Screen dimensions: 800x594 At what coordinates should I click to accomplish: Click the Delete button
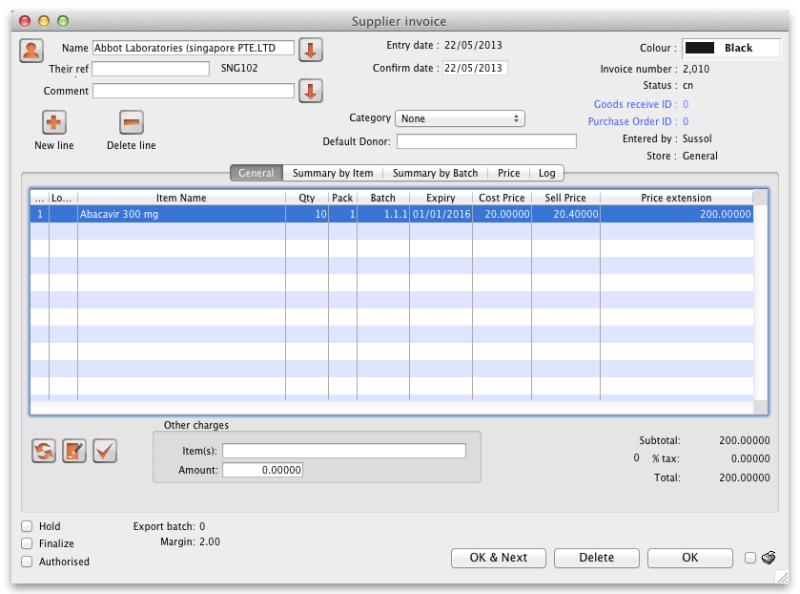[596, 558]
